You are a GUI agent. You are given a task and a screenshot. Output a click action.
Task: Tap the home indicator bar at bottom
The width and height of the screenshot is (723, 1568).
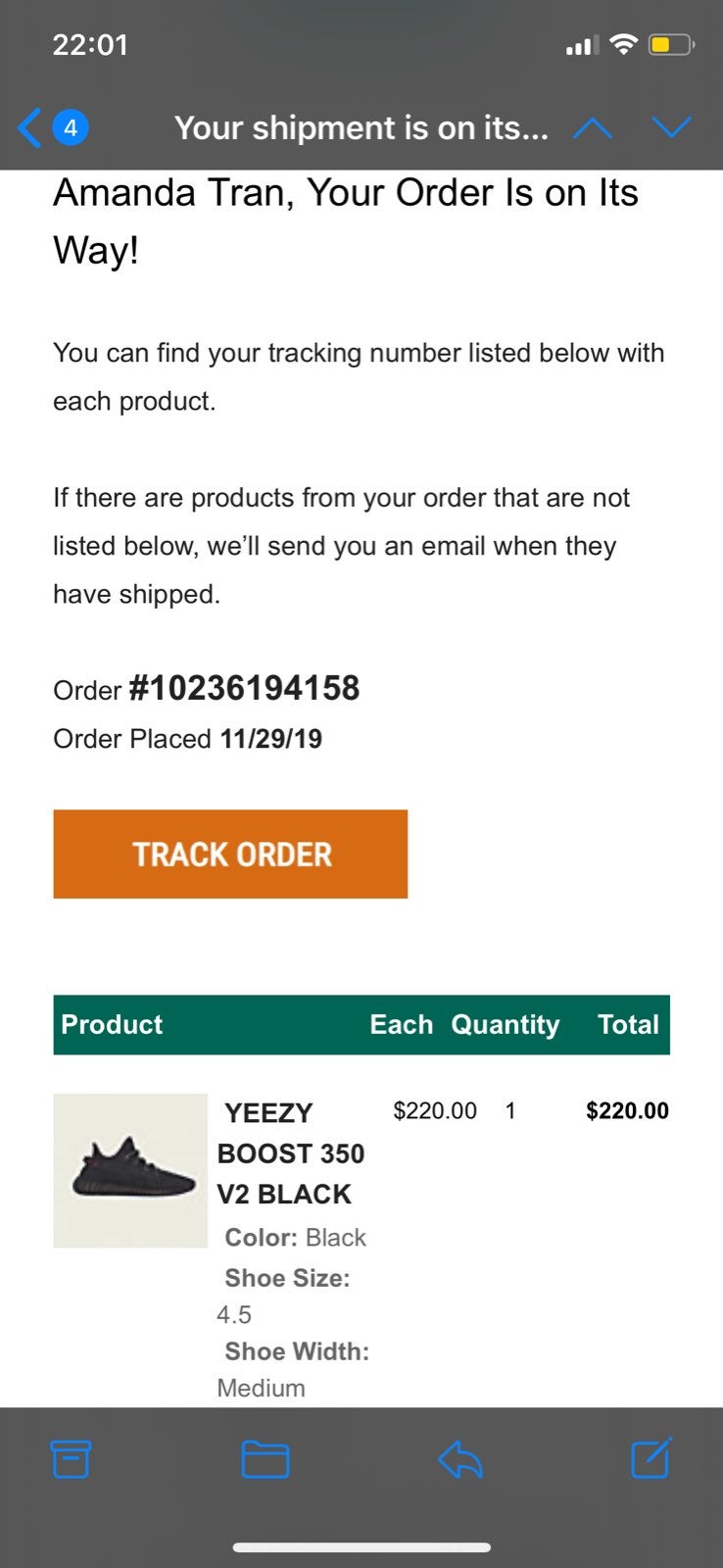tap(361, 1547)
